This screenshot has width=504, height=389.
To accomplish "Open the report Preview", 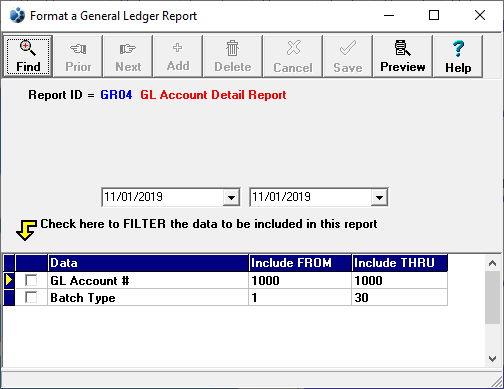I will pos(403,56).
